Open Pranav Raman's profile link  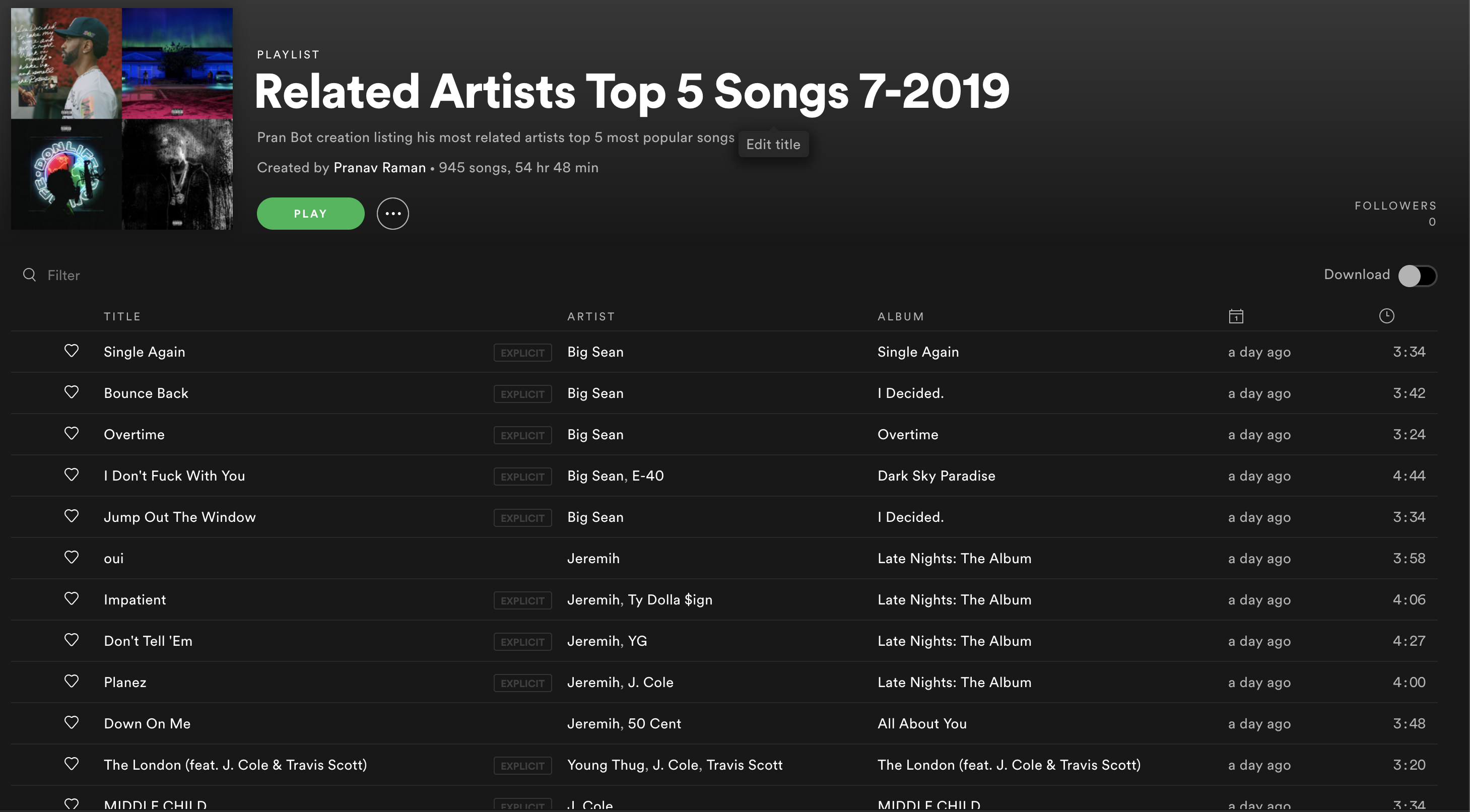[379, 167]
